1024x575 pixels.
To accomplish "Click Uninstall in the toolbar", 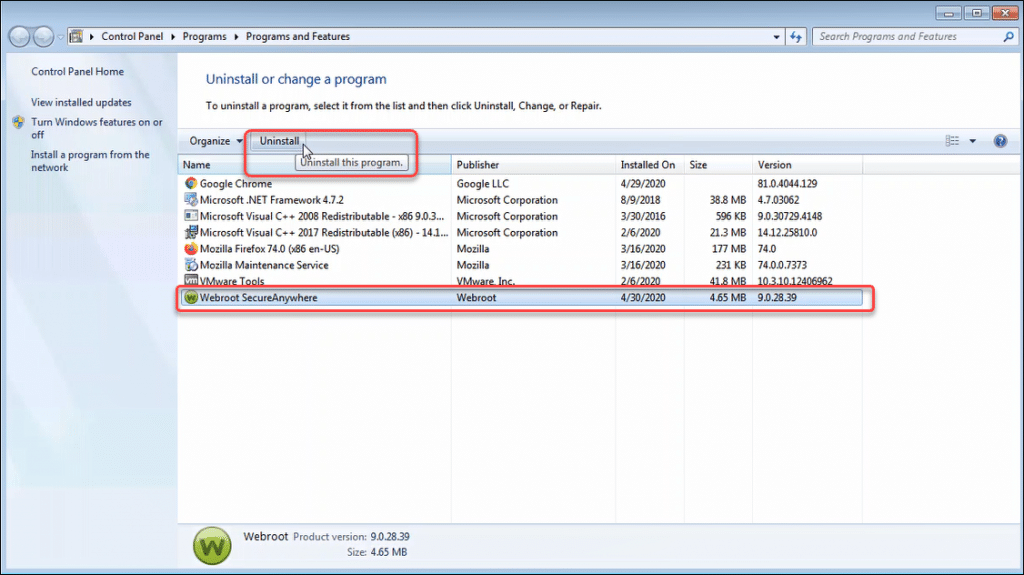I will pyautogui.click(x=280, y=141).
